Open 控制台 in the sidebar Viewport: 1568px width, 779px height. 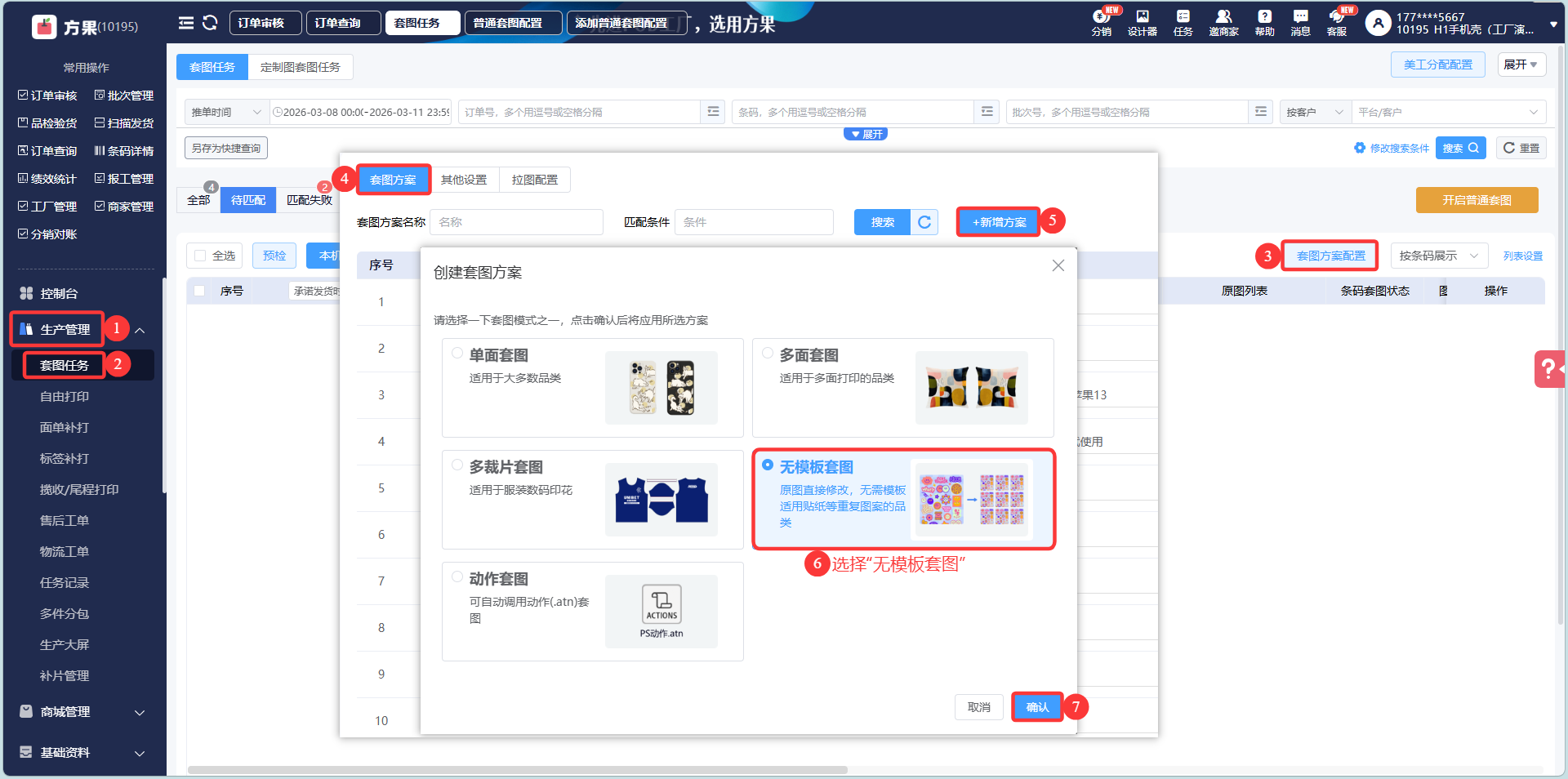tap(59, 293)
